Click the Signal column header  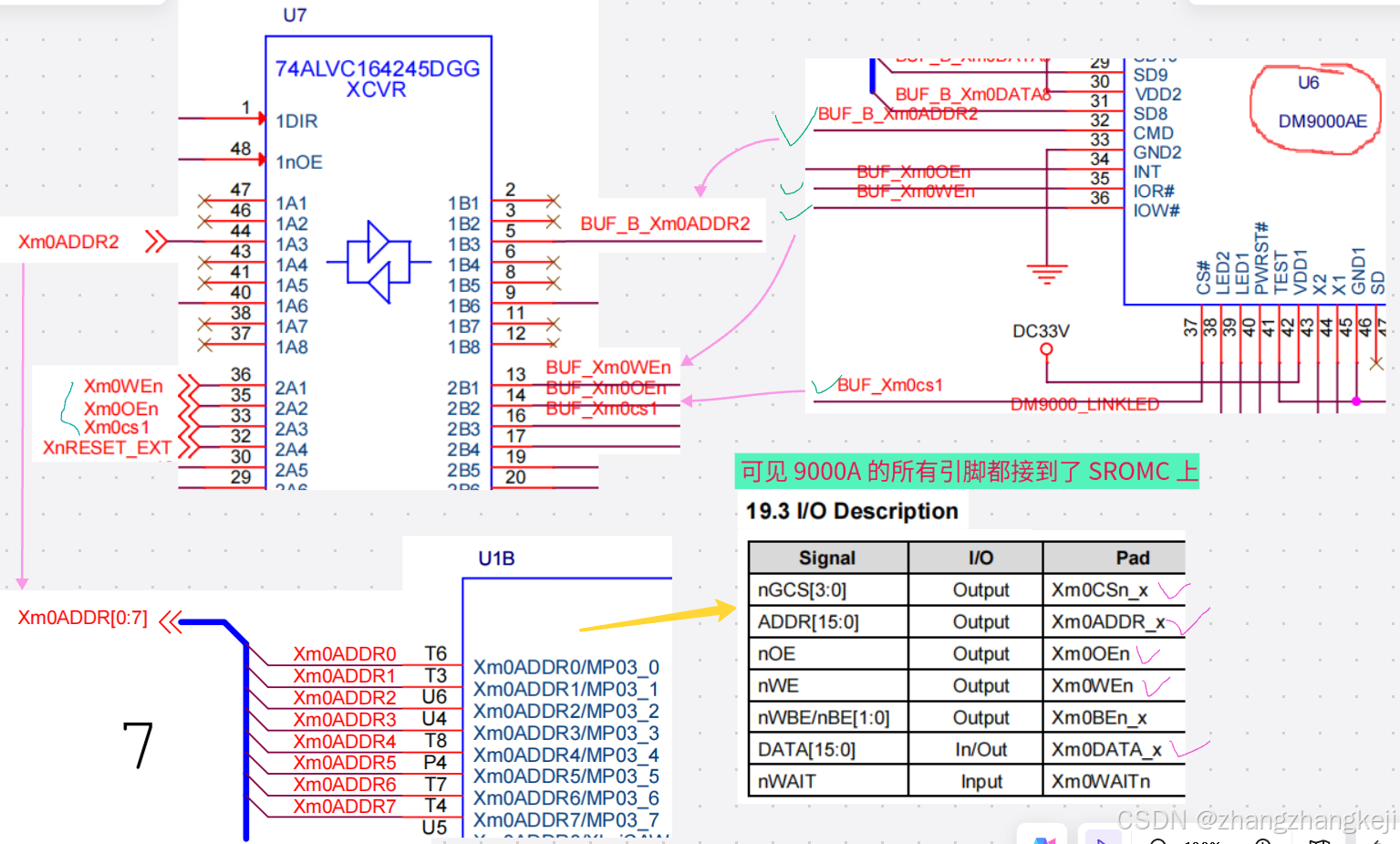click(827, 557)
